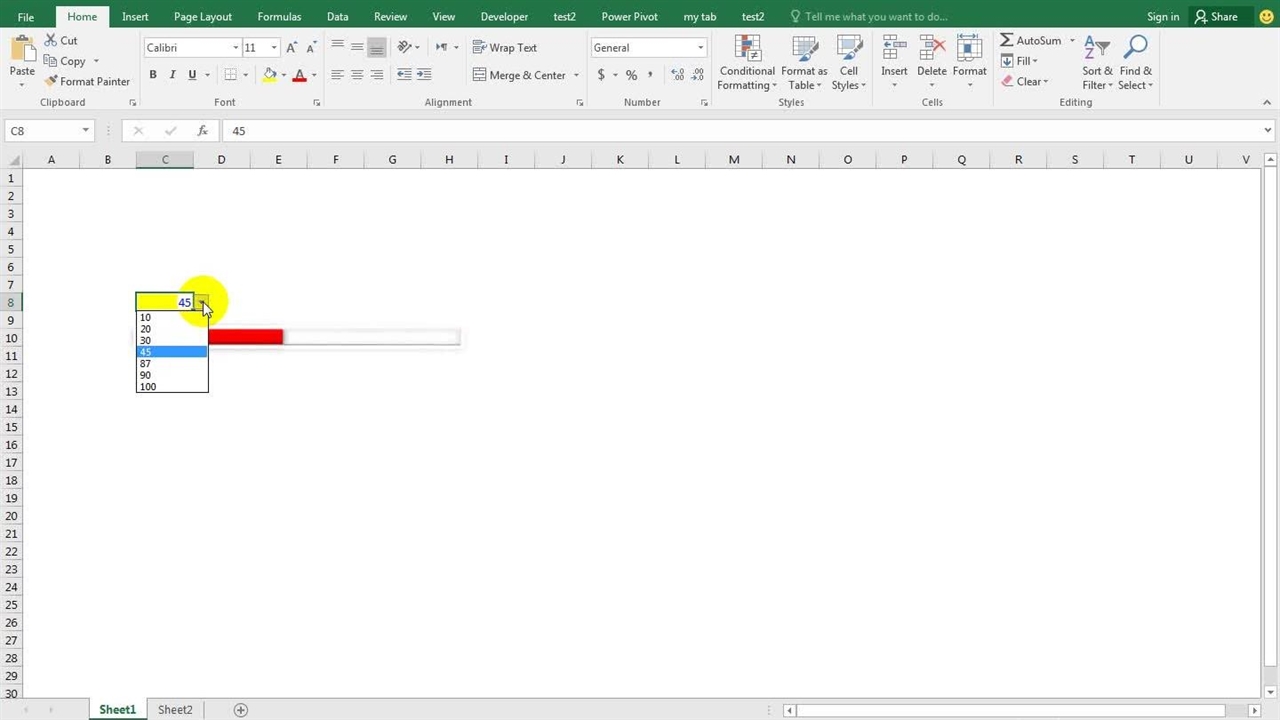Open the Sheet2 worksheet tab
1280x720 pixels.
pyautogui.click(x=175, y=710)
